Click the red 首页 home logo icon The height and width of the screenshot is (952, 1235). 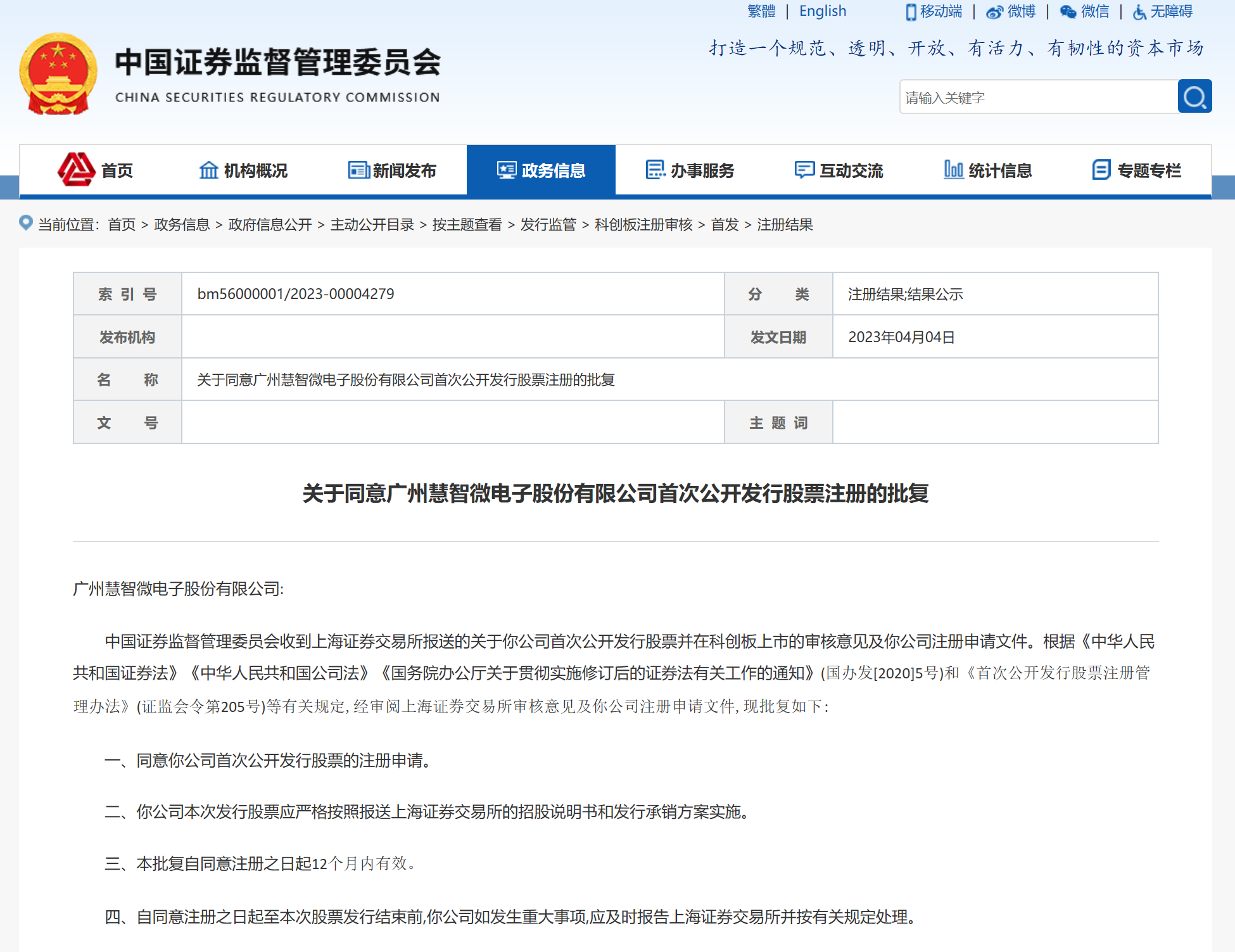(x=77, y=170)
